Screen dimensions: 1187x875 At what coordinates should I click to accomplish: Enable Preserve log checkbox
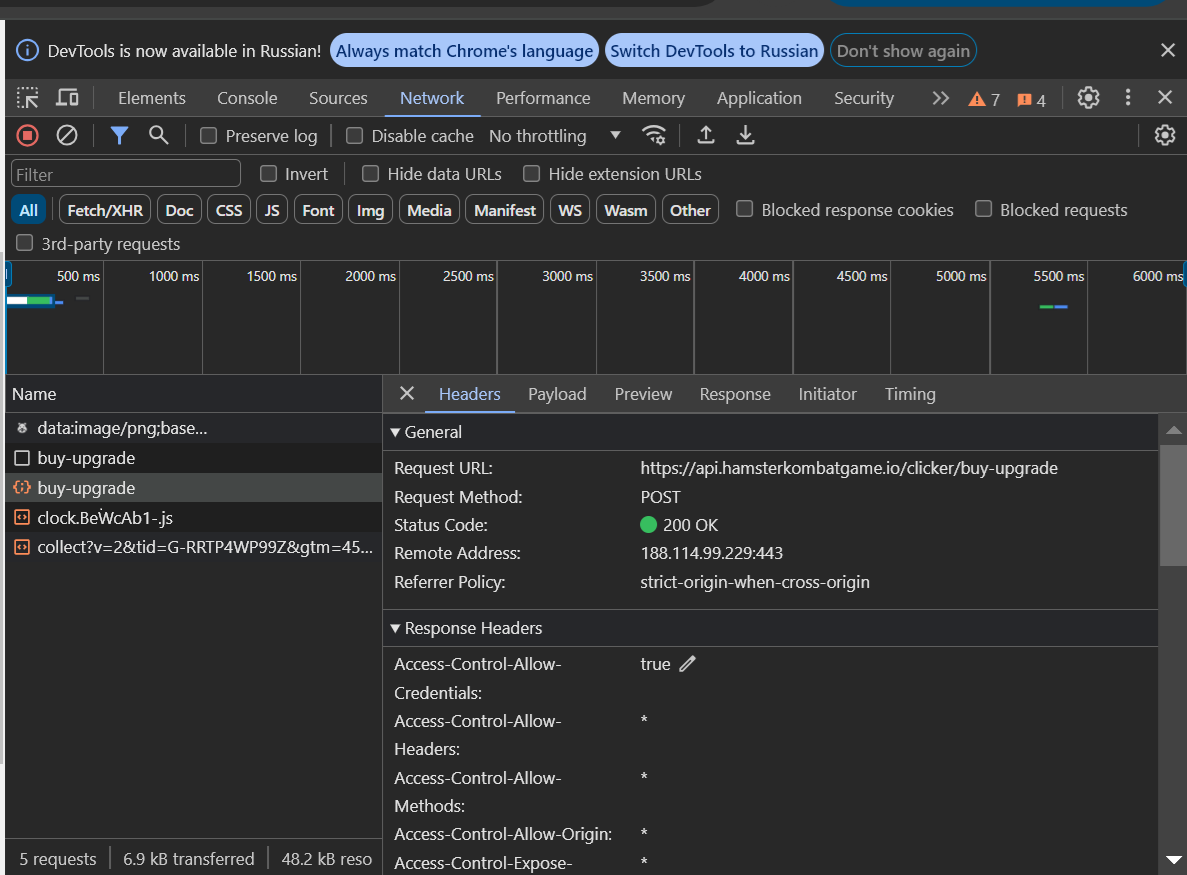coord(208,135)
